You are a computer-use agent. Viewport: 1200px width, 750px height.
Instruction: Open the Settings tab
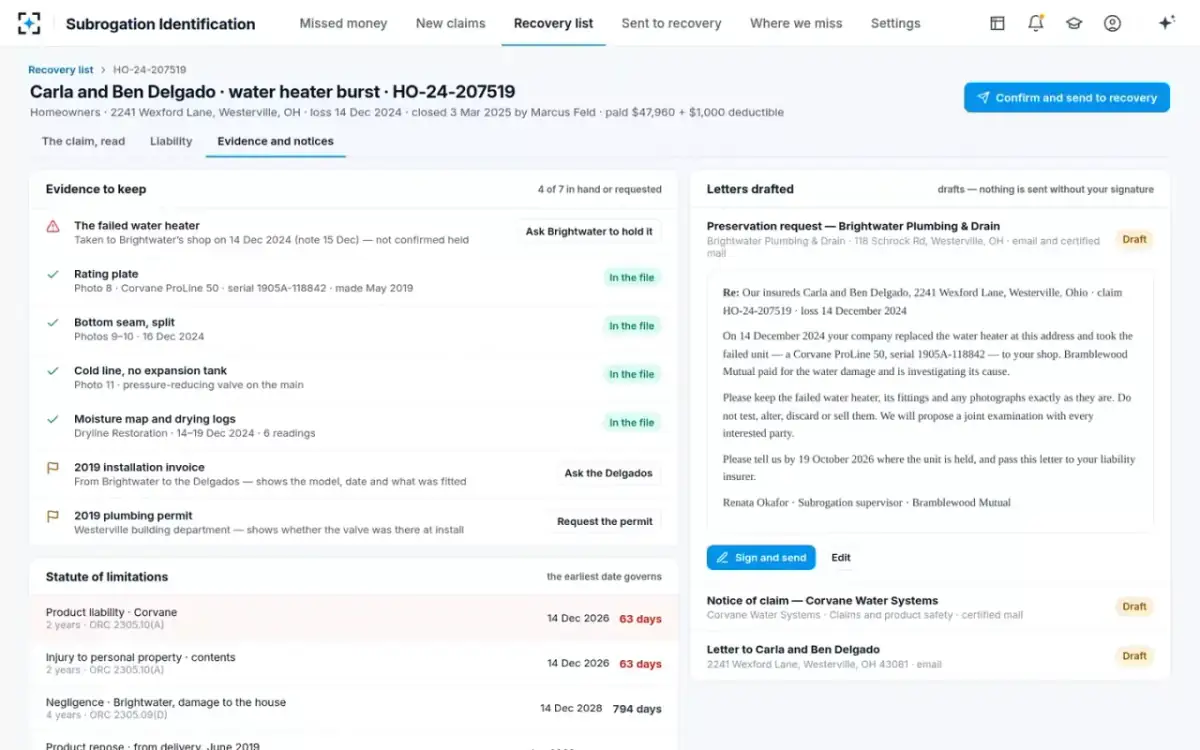[895, 23]
